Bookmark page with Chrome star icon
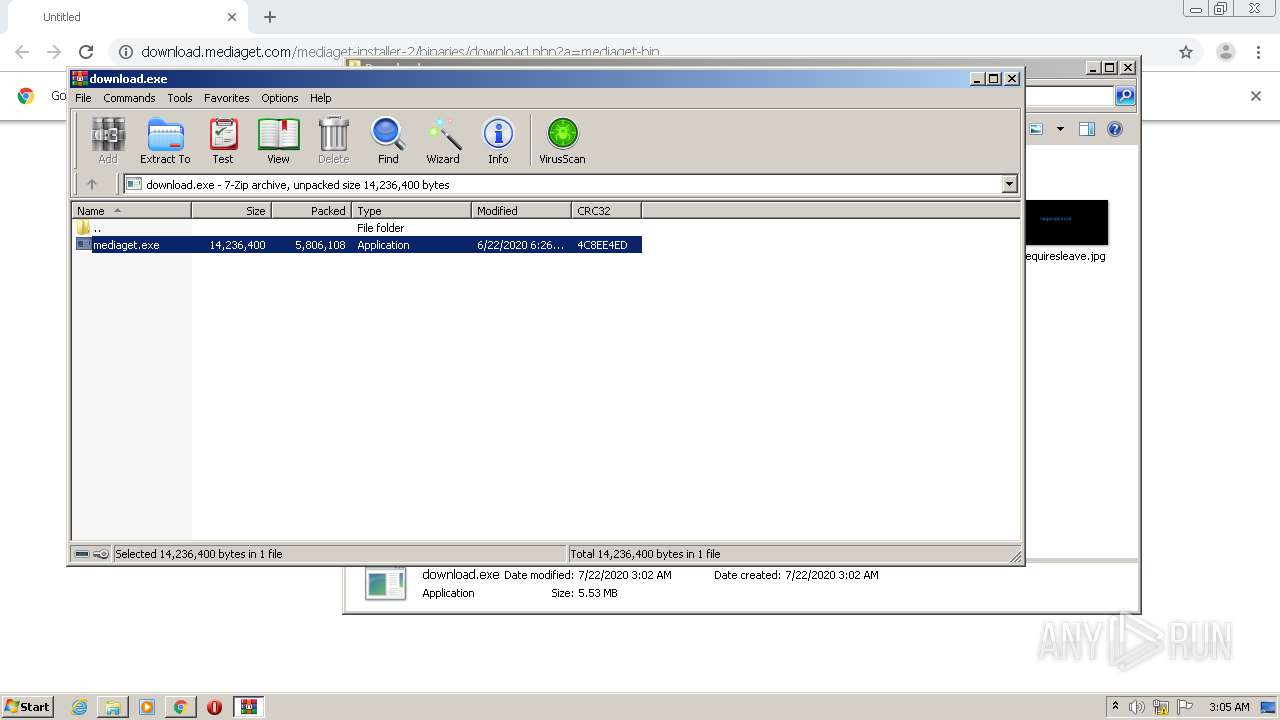Screen dimensions: 1280x720 pyautogui.click(x=1186, y=52)
